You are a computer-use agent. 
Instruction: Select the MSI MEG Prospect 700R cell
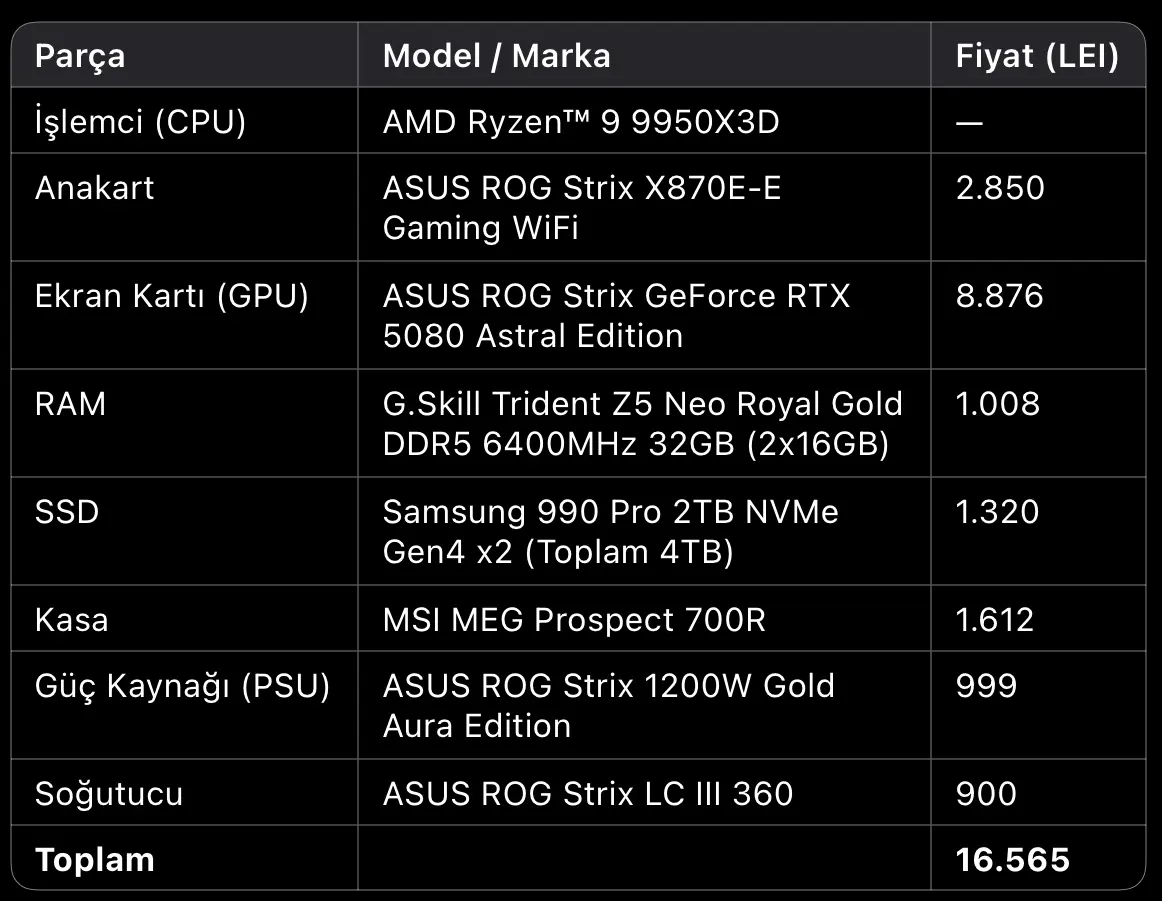[574, 619]
